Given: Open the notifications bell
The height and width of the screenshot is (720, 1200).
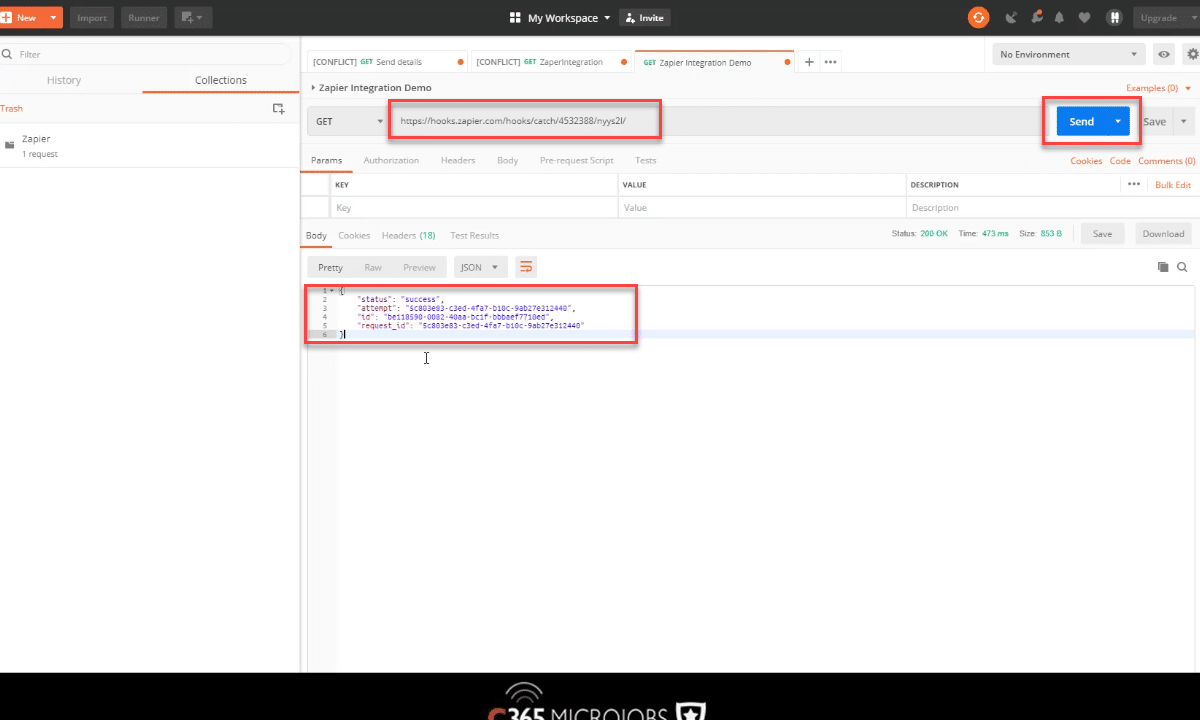Looking at the screenshot, I should (x=1059, y=18).
